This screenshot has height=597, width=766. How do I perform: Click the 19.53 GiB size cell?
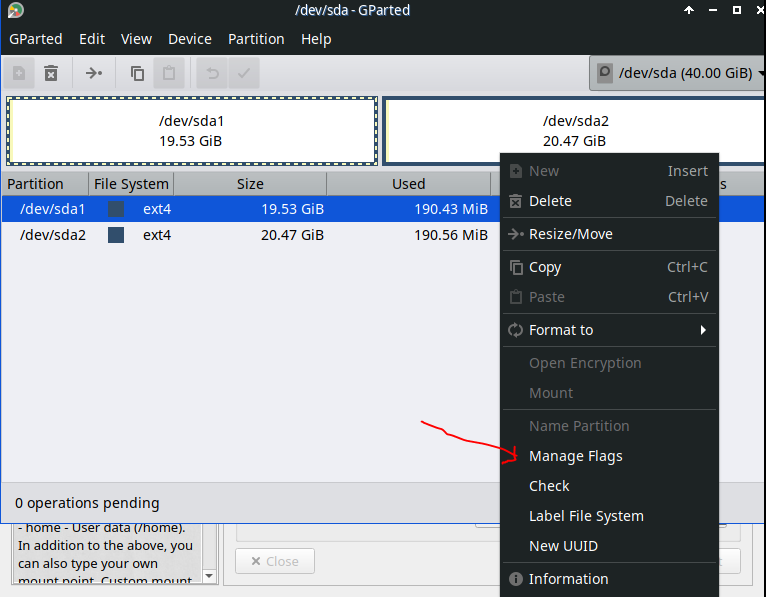pos(292,209)
